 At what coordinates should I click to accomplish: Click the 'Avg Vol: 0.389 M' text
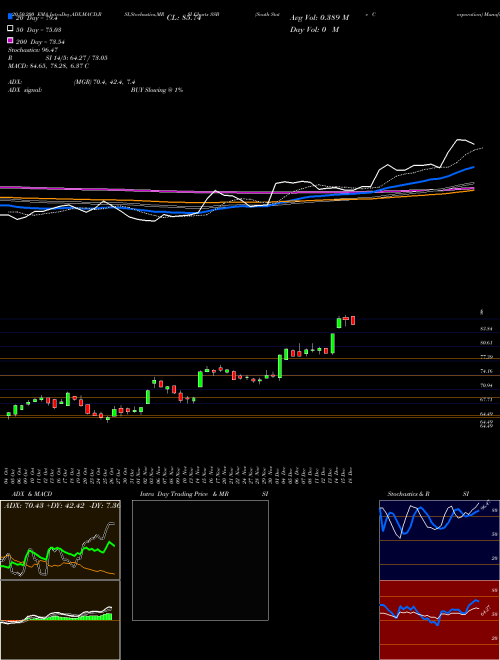click(x=319, y=18)
